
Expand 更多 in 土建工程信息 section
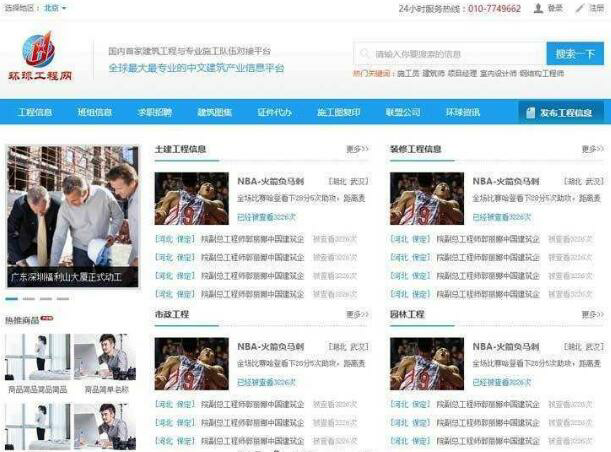tap(357, 149)
